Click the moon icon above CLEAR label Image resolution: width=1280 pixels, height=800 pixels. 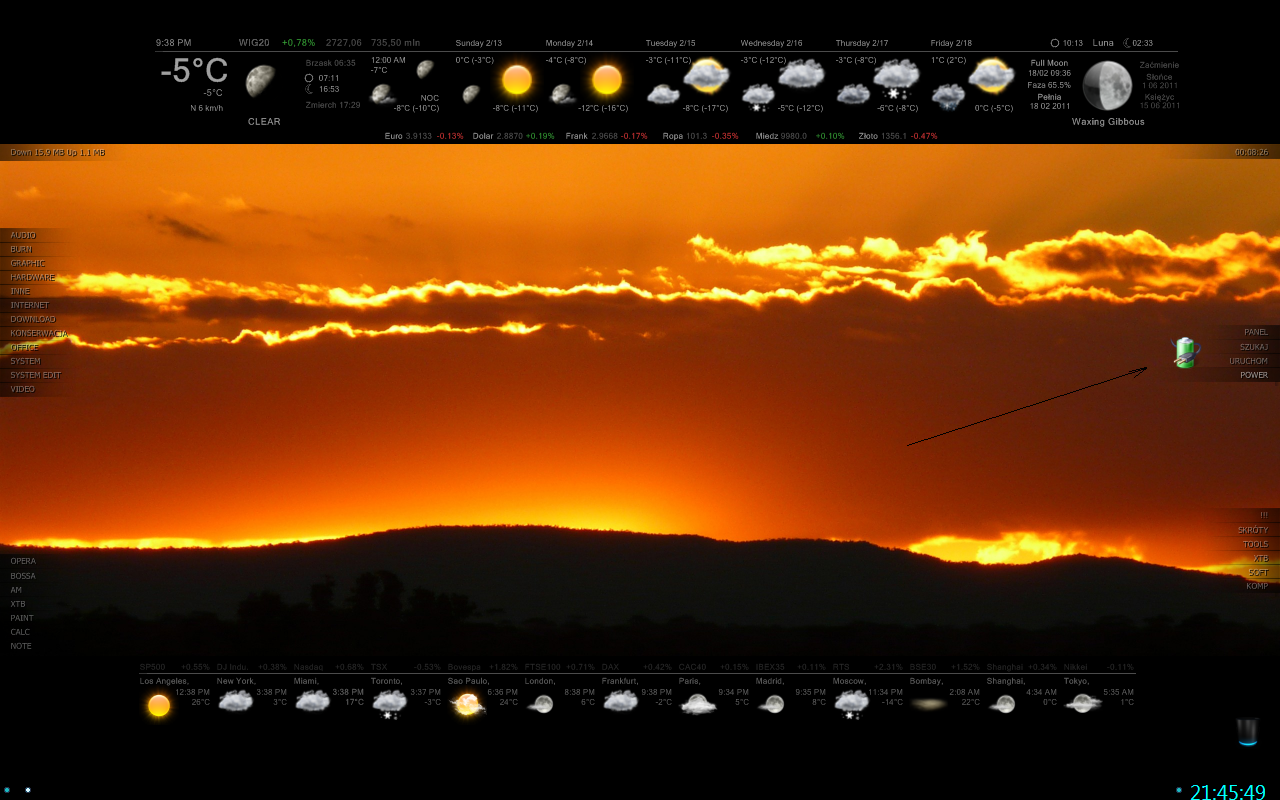coord(262,80)
